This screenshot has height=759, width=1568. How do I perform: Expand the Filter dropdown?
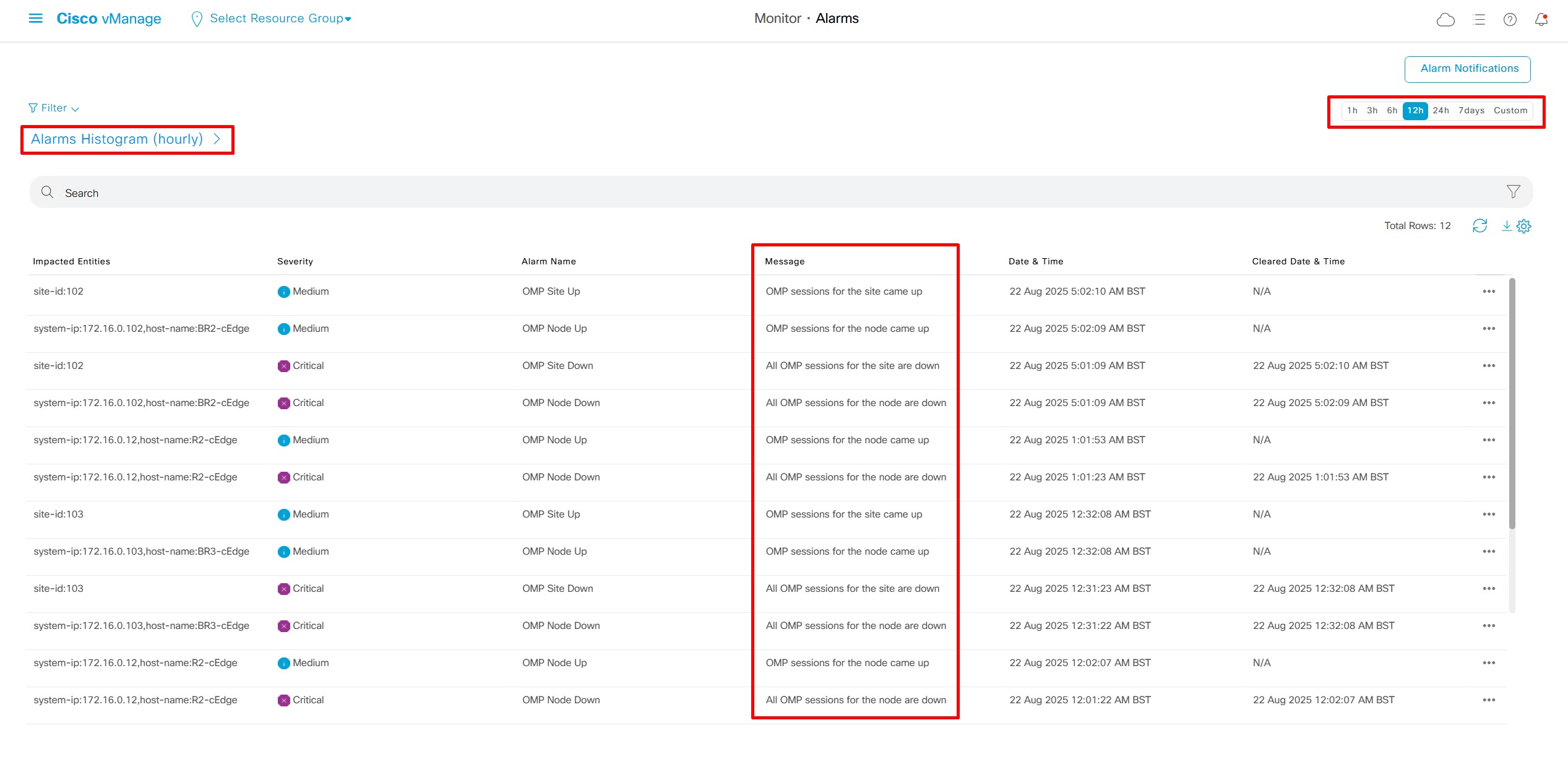point(54,108)
